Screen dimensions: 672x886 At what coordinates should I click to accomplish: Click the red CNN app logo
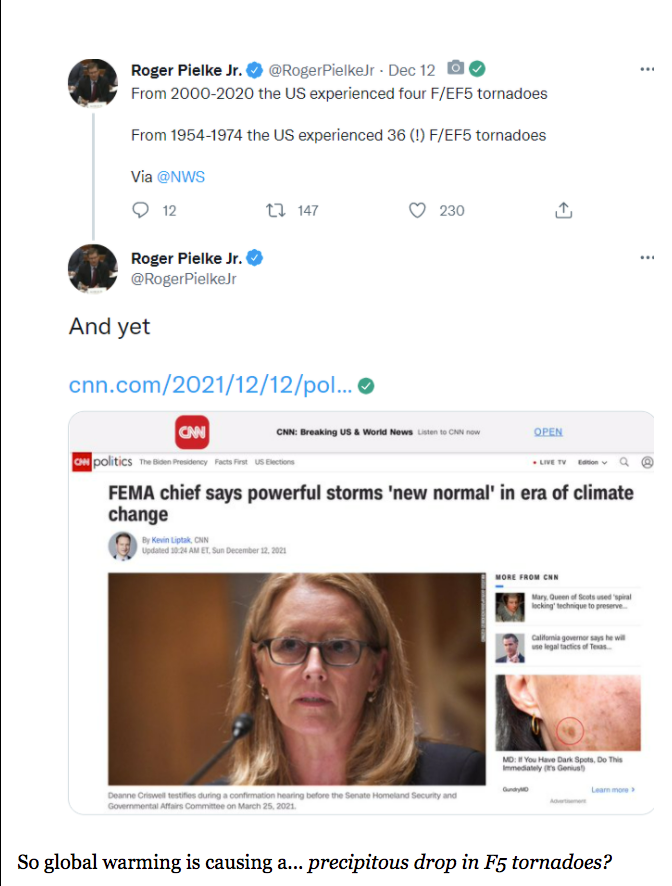point(192,432)
